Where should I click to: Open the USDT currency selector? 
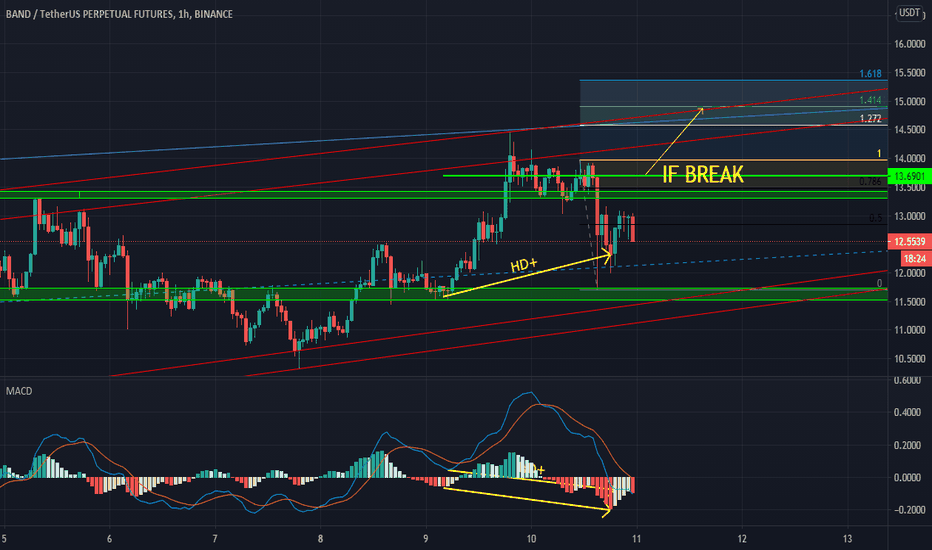tap(909, 12)
